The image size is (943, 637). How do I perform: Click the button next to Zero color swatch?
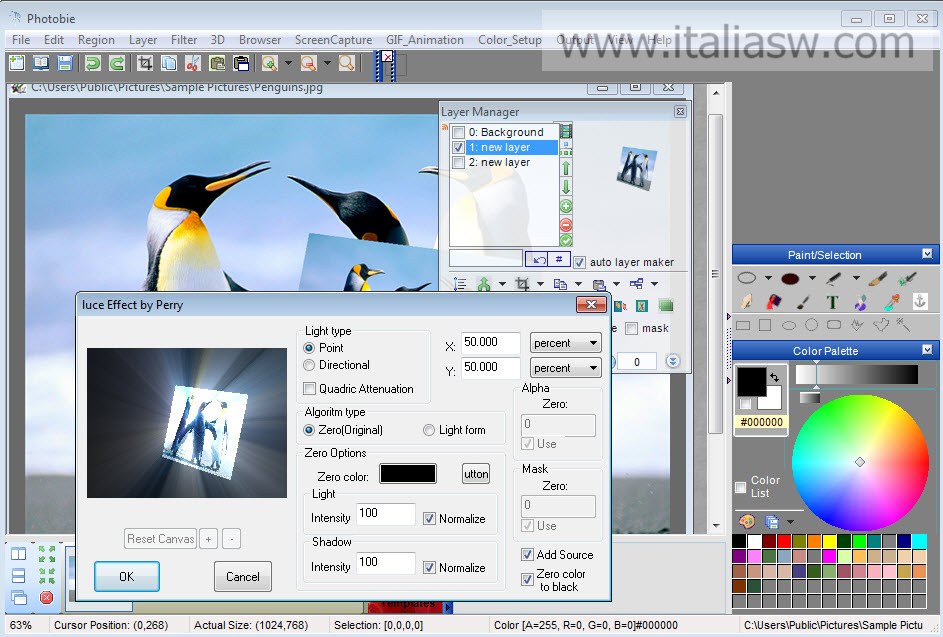point(476,474)
